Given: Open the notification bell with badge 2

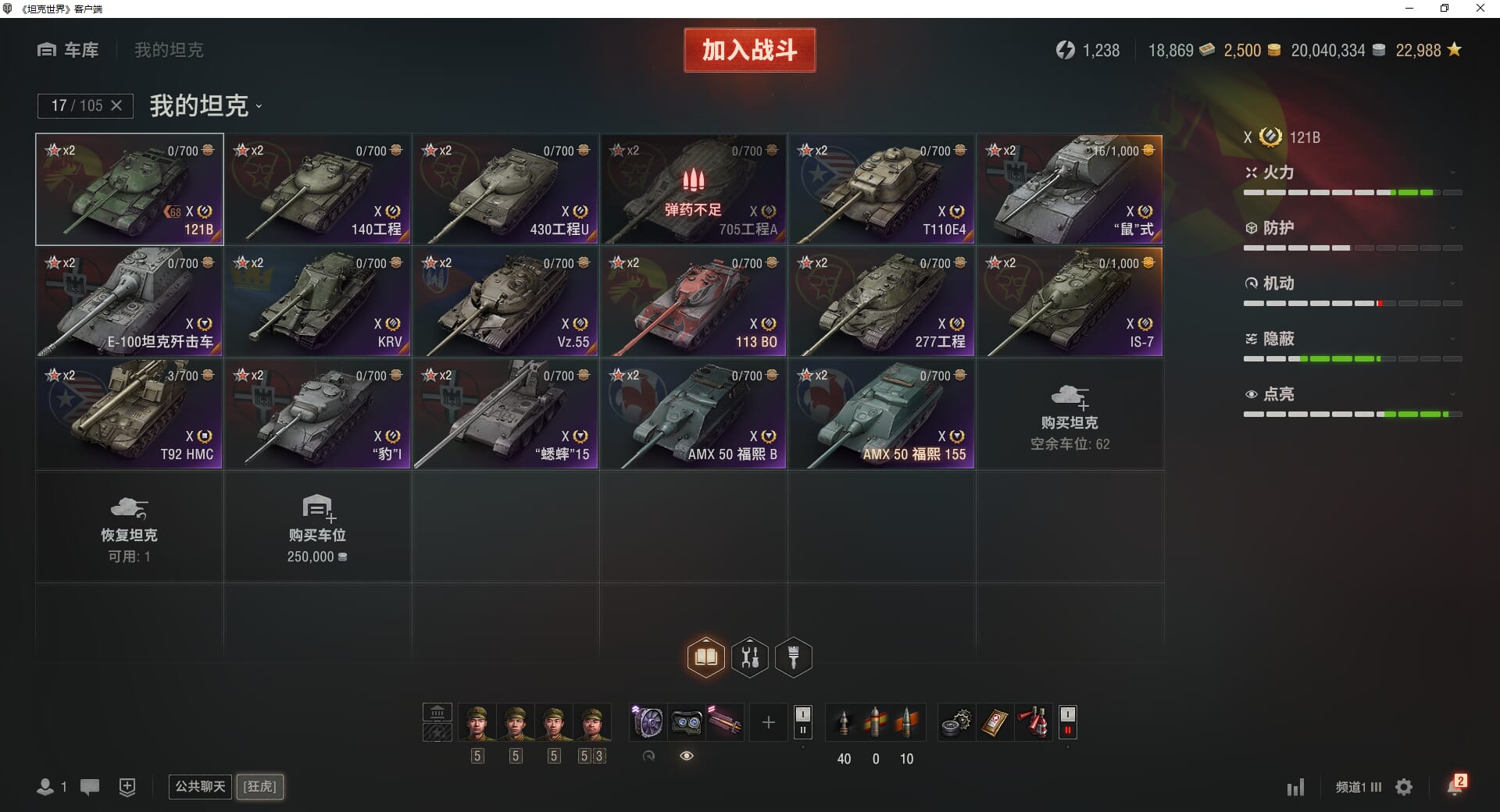Looking at the screenshot, I should click(x=1455, y=786).
